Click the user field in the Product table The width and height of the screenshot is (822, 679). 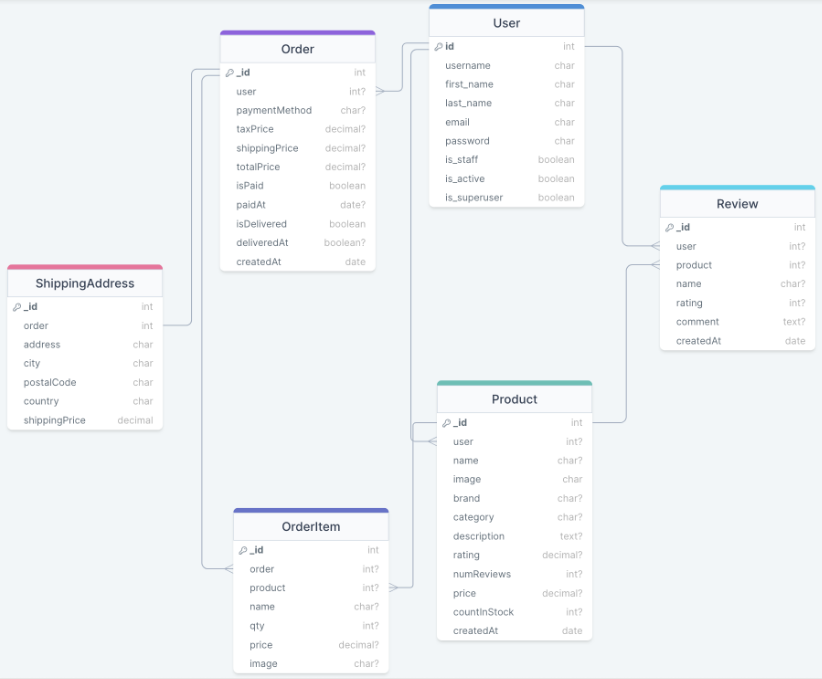(x=514, y=441)
